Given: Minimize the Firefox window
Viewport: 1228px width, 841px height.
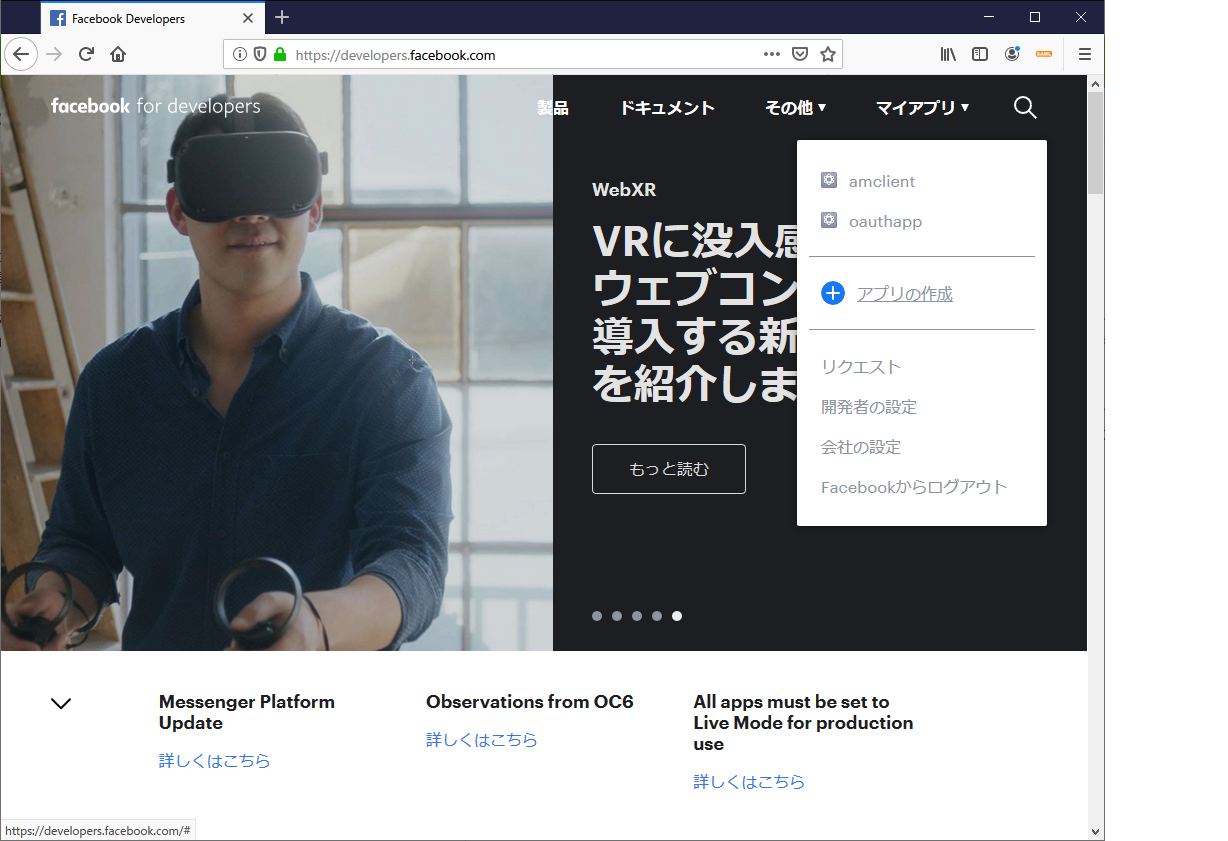Looking at the screenshot, I should coord(989,17).
